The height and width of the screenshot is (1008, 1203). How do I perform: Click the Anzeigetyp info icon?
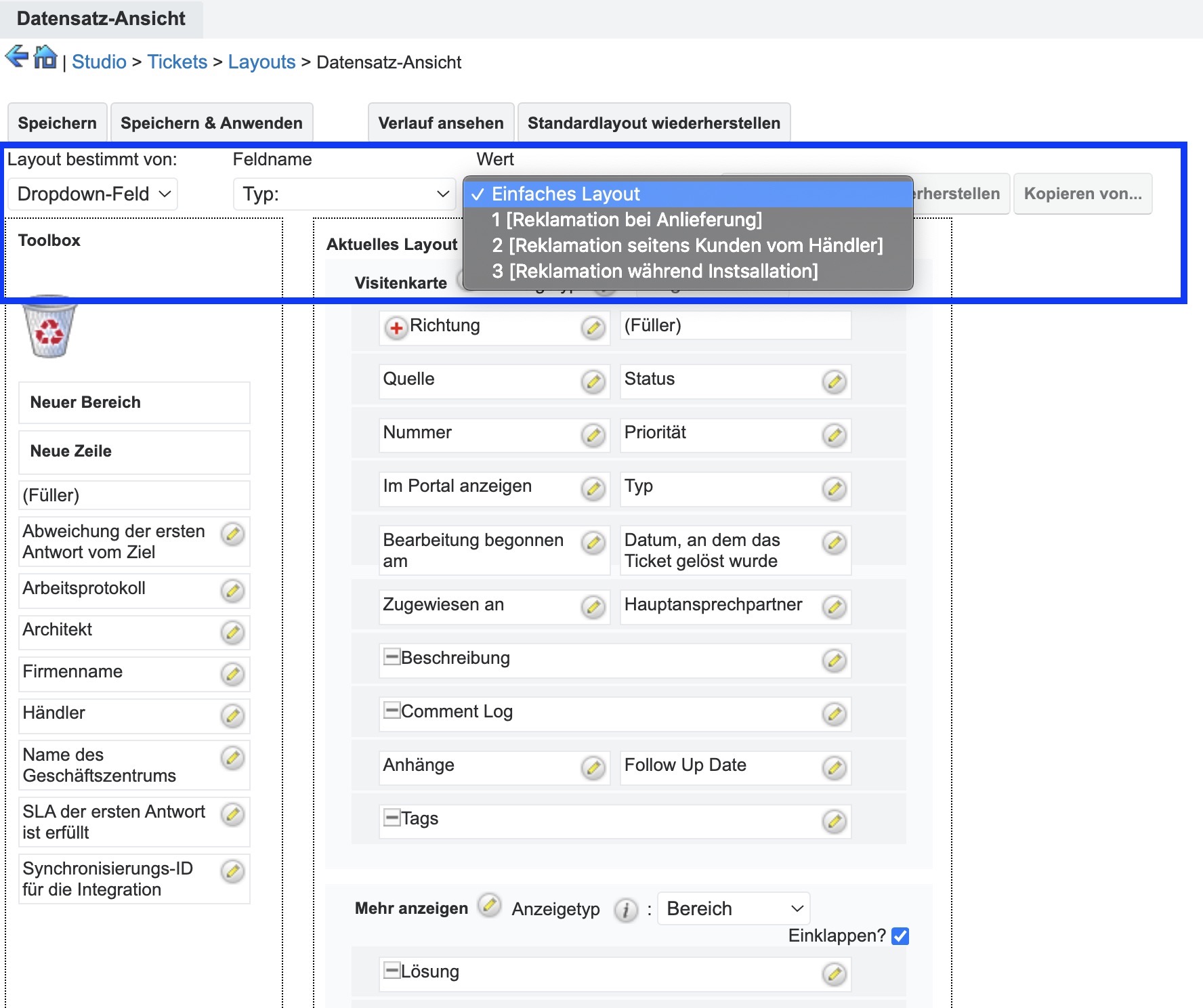(625, 910)
